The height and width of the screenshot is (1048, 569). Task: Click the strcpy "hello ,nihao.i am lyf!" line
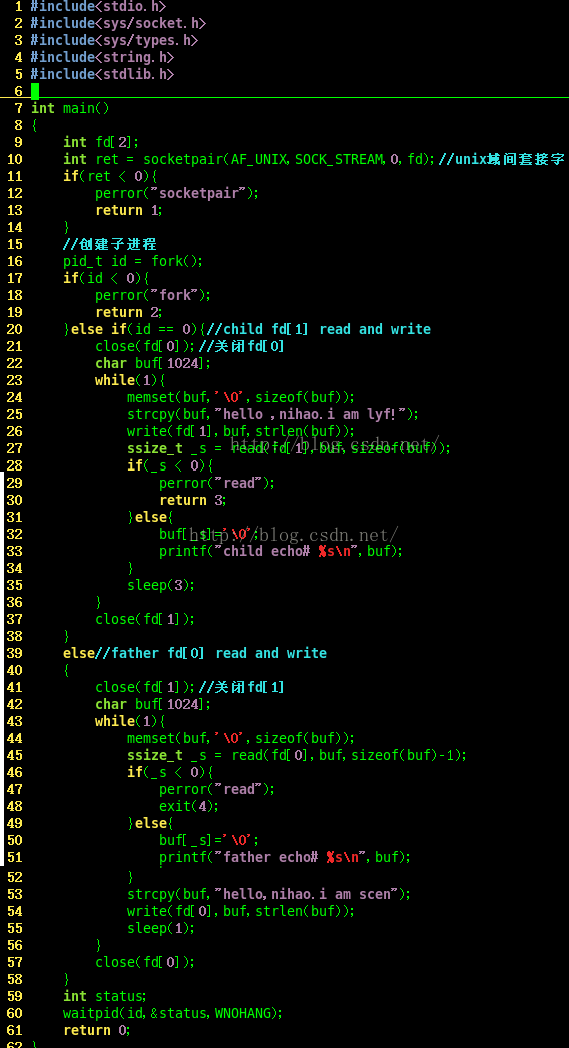coord(273,414)
